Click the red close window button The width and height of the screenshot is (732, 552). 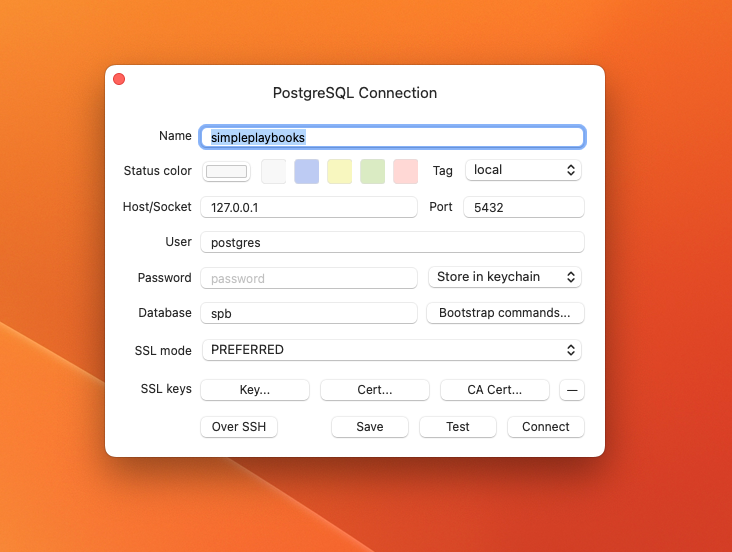119,79
